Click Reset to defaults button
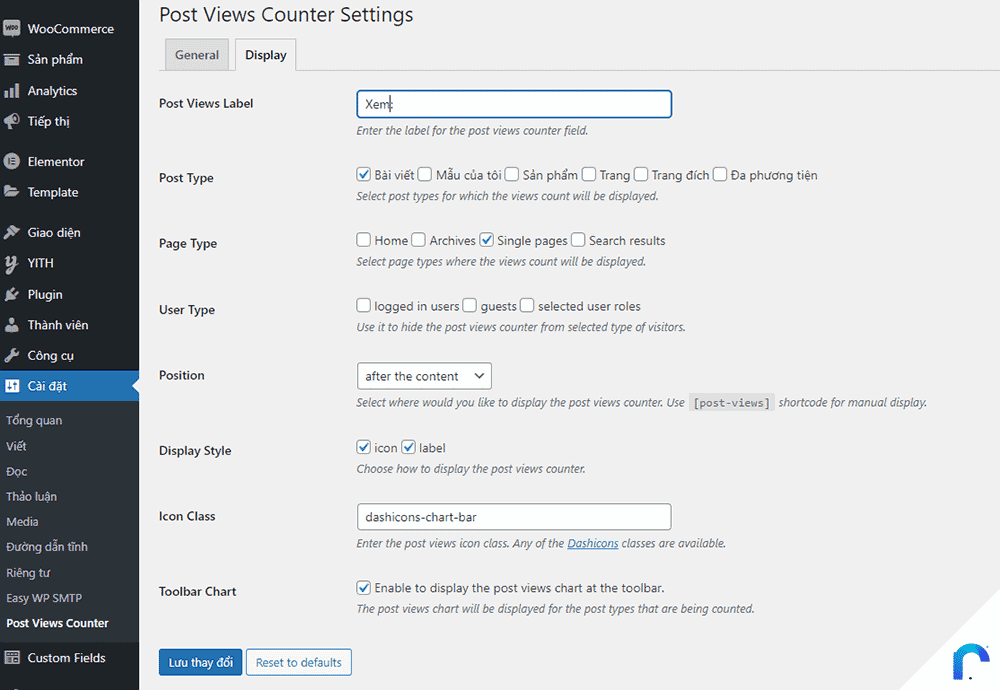 point(298,662)
